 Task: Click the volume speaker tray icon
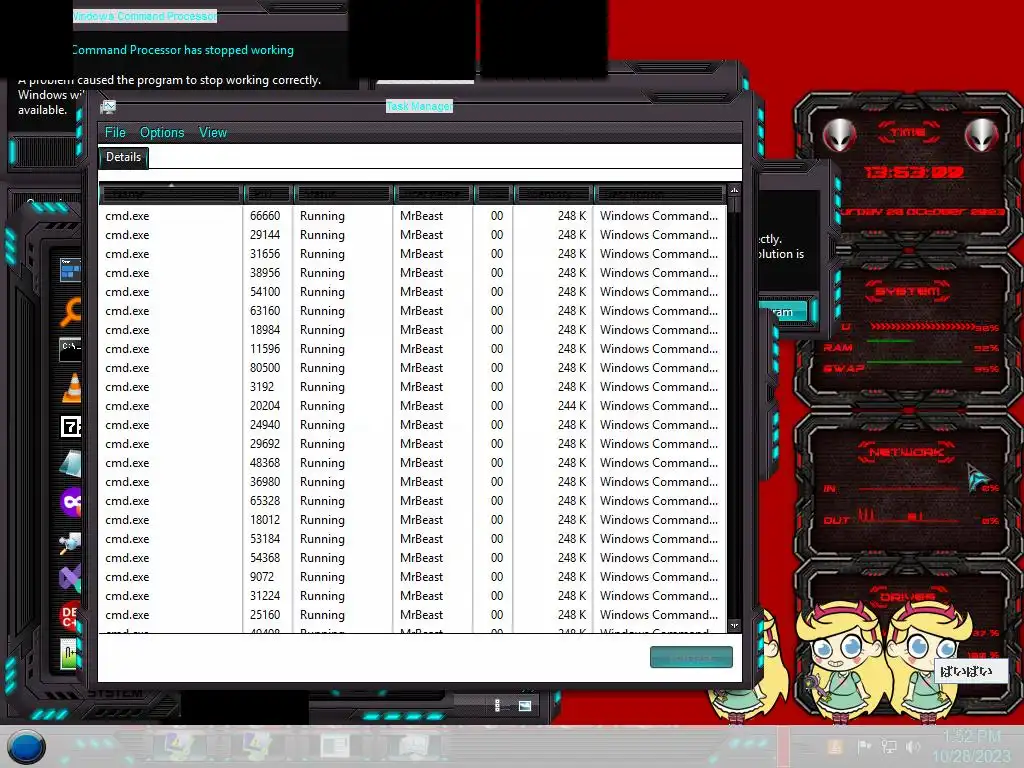click(913, 746)
